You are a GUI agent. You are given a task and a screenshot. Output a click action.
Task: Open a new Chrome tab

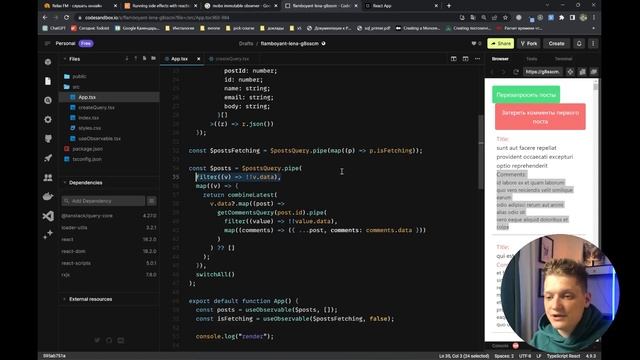tap(449, 6)
